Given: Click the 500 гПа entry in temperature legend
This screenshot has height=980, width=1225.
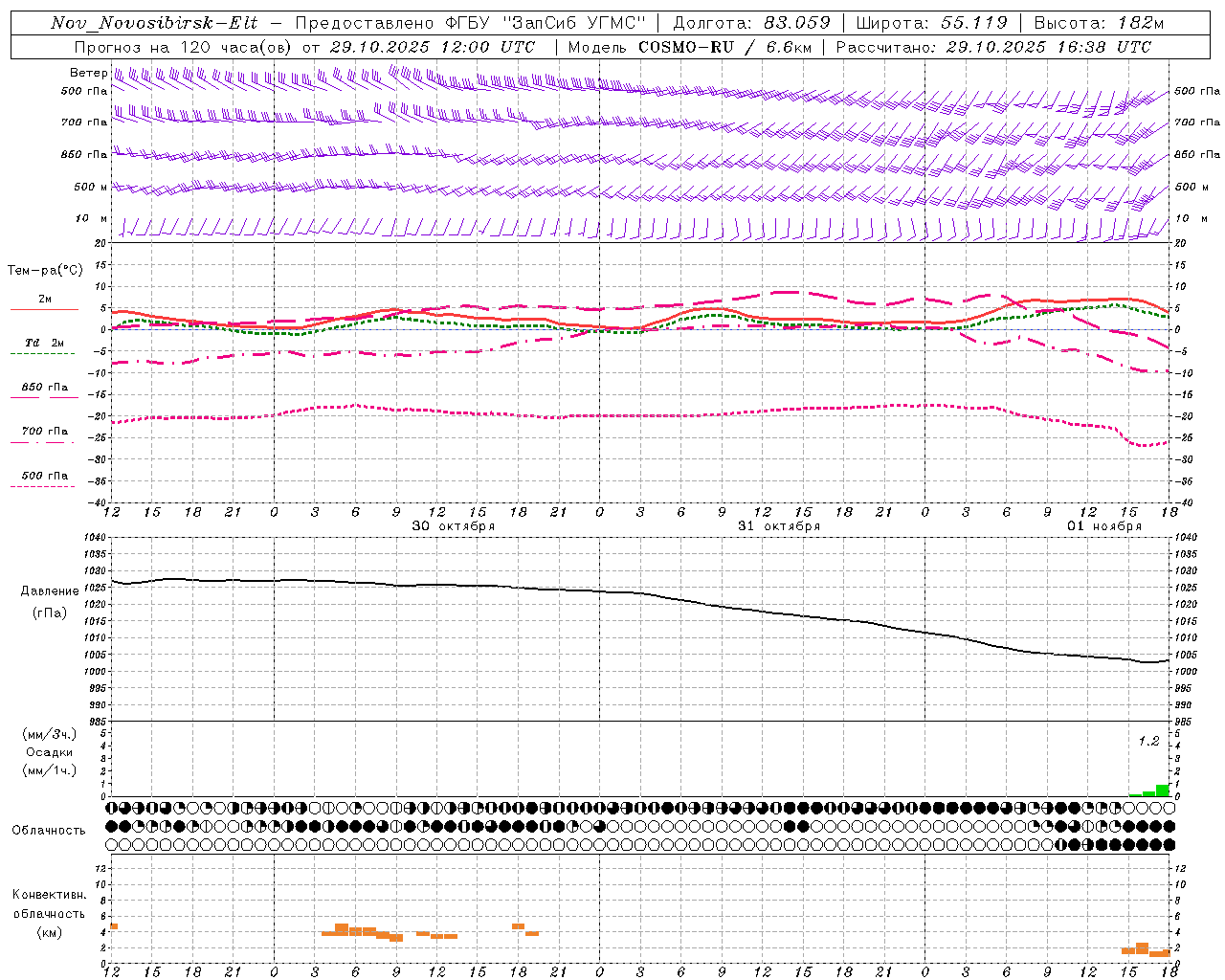Looking at the screenshot, I should point(45,476).
